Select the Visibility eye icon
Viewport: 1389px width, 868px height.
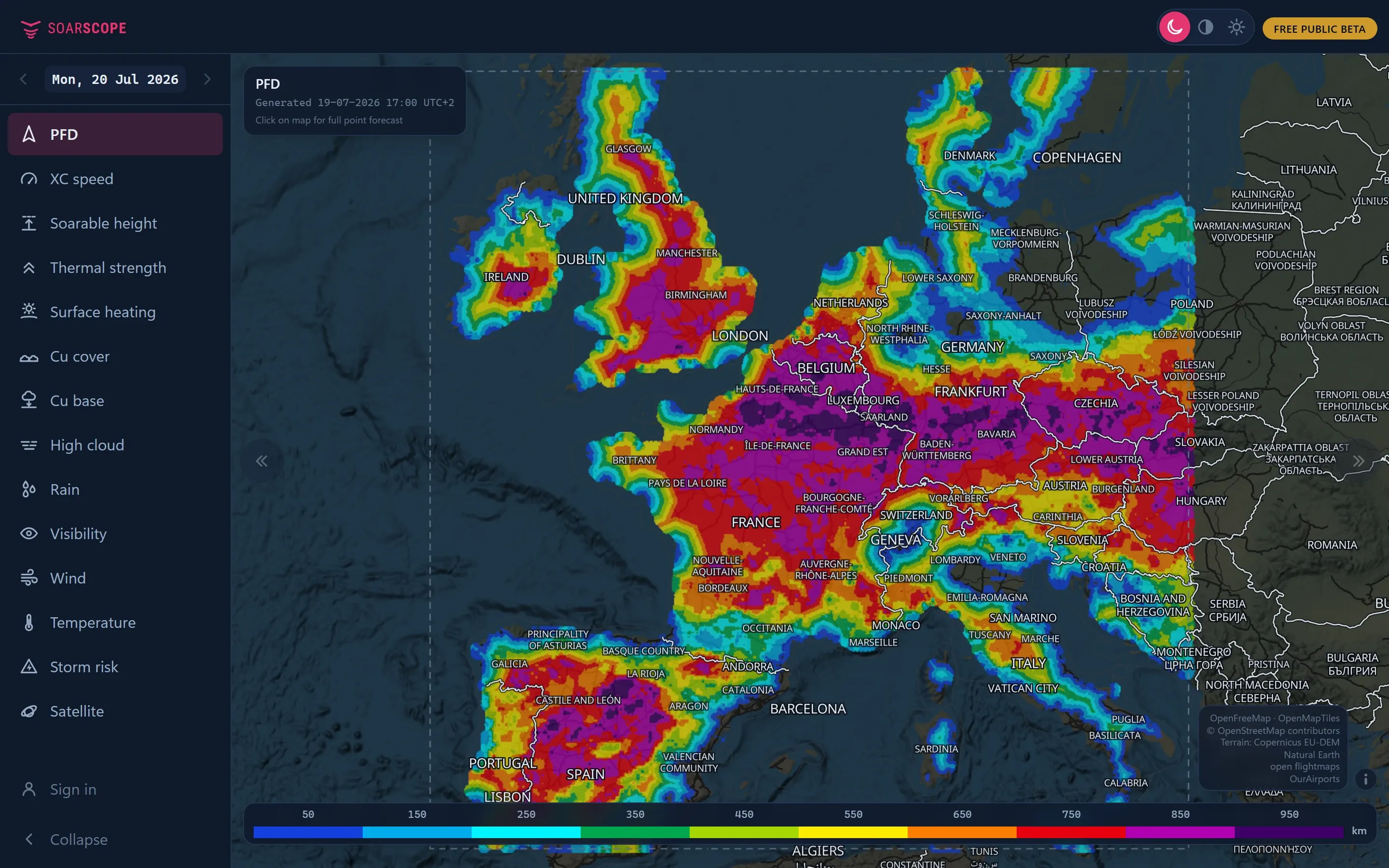29,534
